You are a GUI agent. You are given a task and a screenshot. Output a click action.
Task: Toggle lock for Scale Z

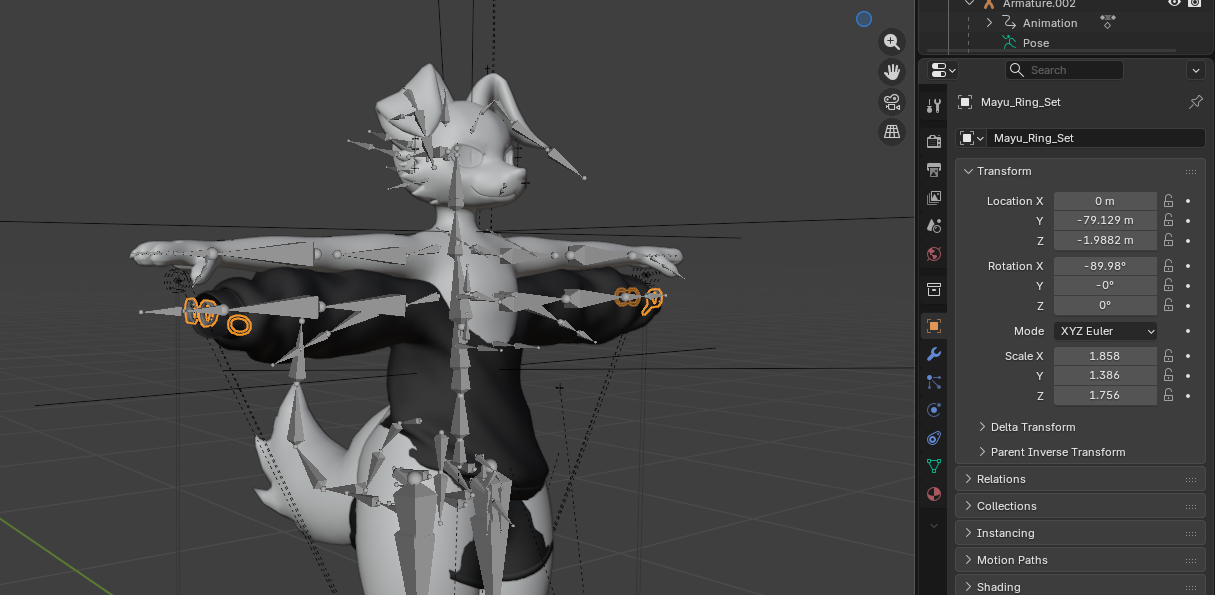[1168, 396]
